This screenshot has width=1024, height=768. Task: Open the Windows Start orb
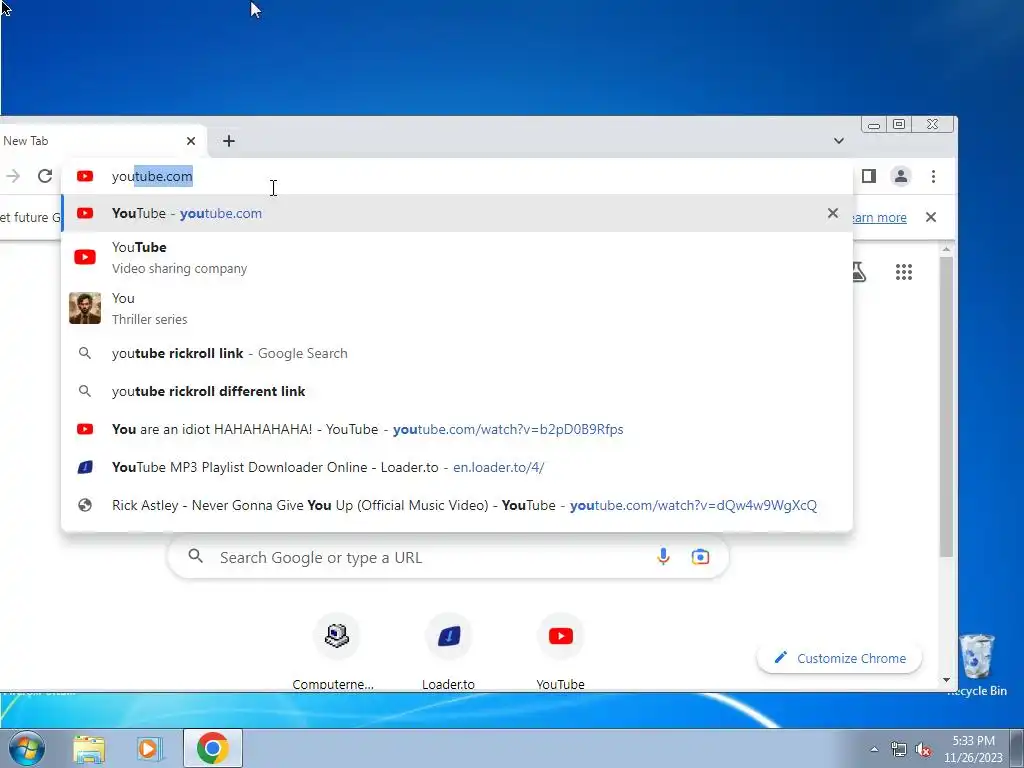(27, 748)
